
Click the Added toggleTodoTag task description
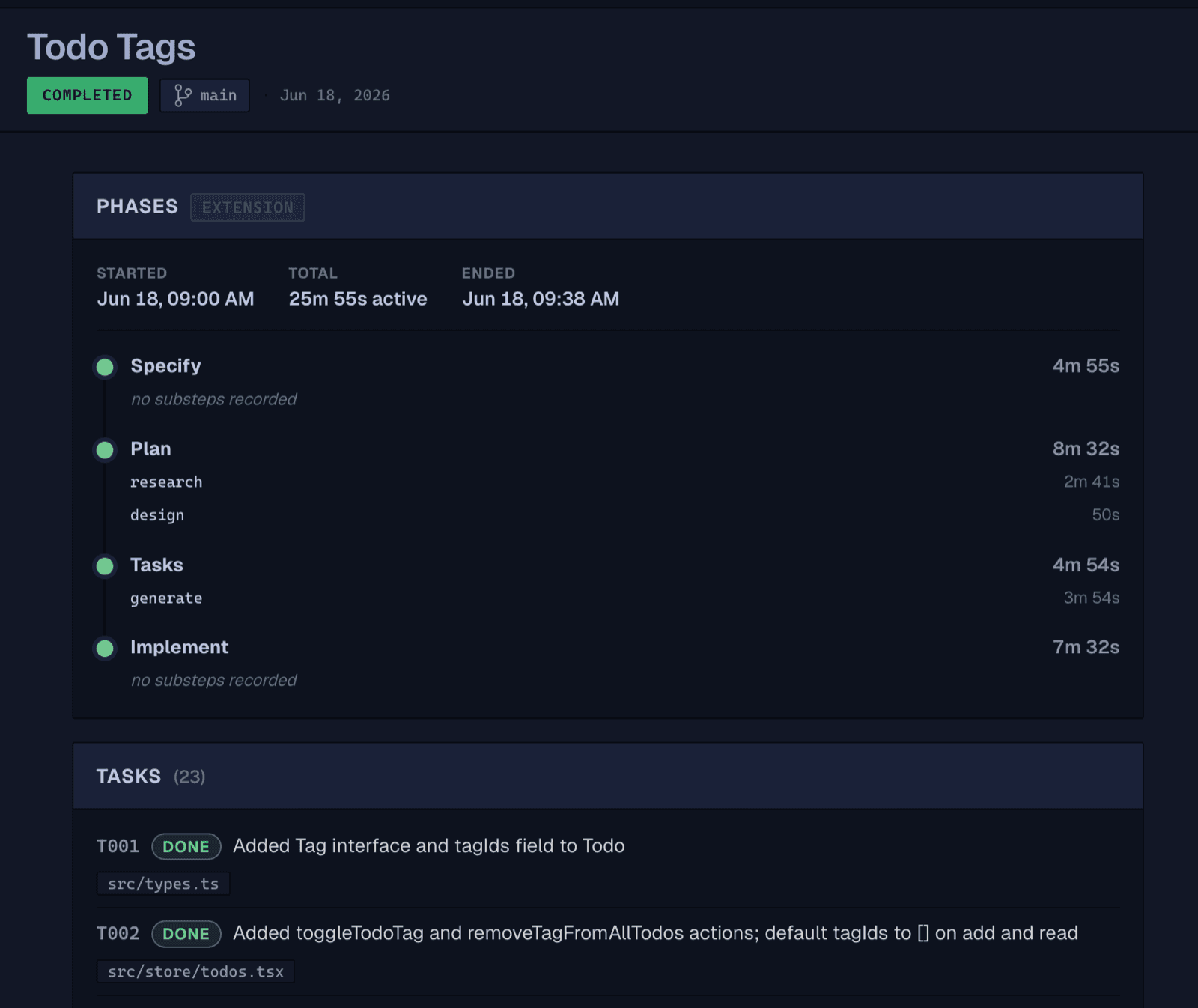pyautogui.click(x=655, y=934)
